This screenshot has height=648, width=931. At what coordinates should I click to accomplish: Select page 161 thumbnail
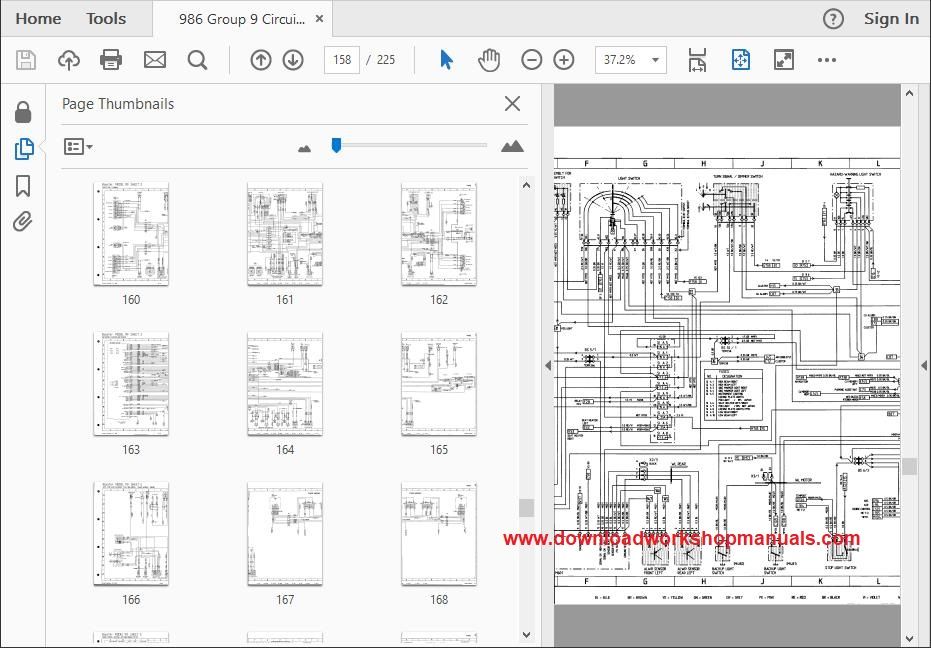pos(285,233)
